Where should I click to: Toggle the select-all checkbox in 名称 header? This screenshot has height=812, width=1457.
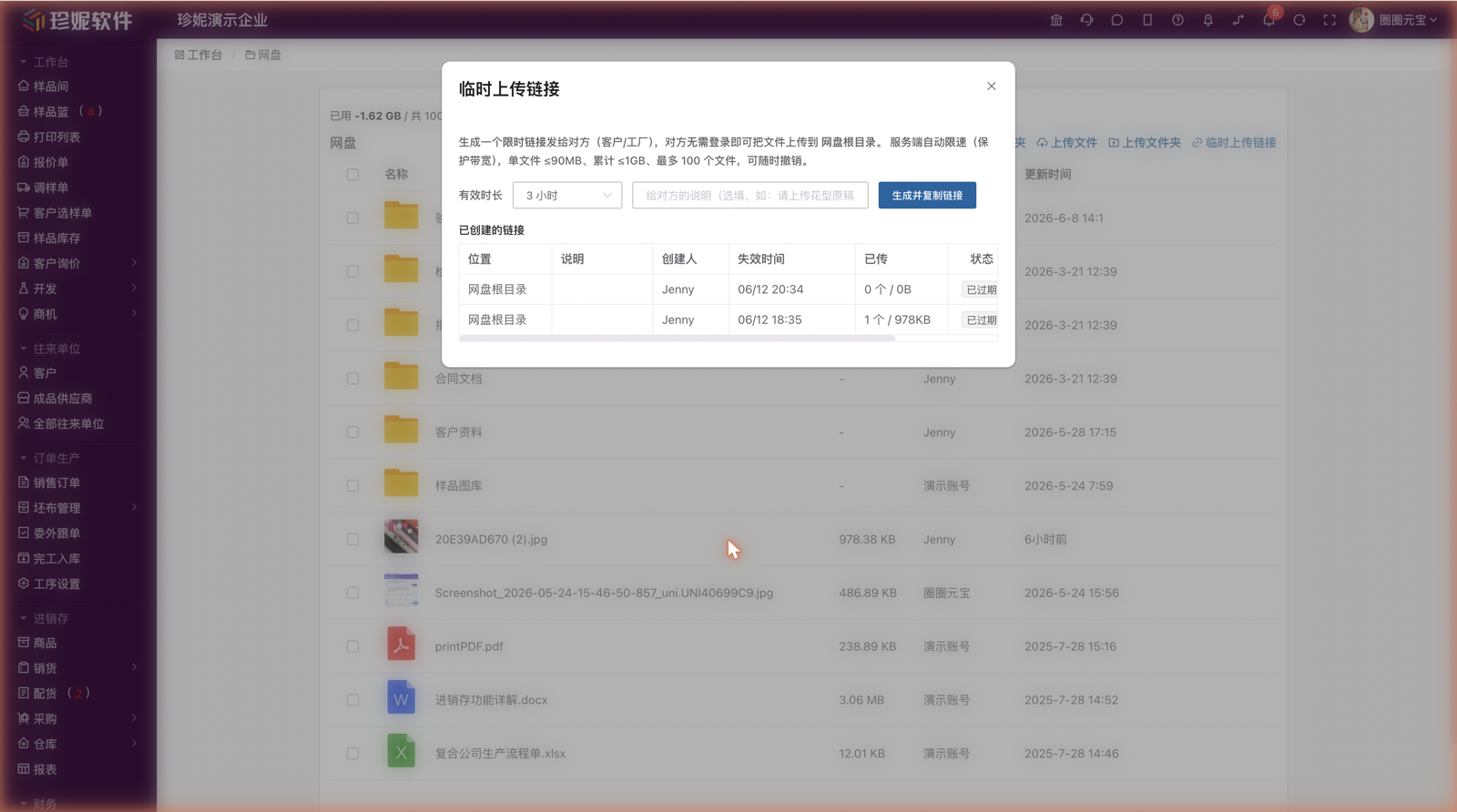tap(352, 174)
